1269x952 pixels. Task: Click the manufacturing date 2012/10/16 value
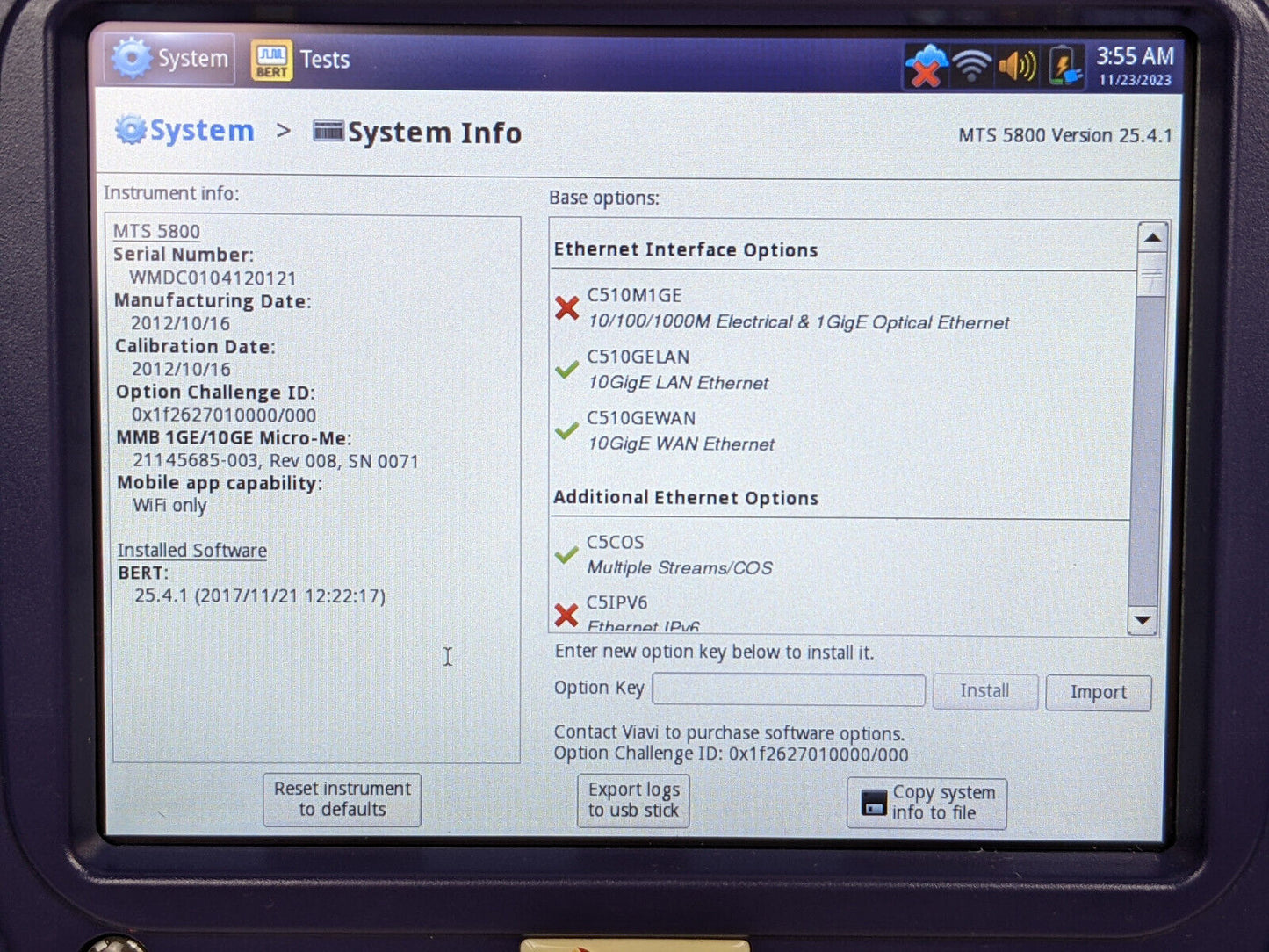click(181, 323)
